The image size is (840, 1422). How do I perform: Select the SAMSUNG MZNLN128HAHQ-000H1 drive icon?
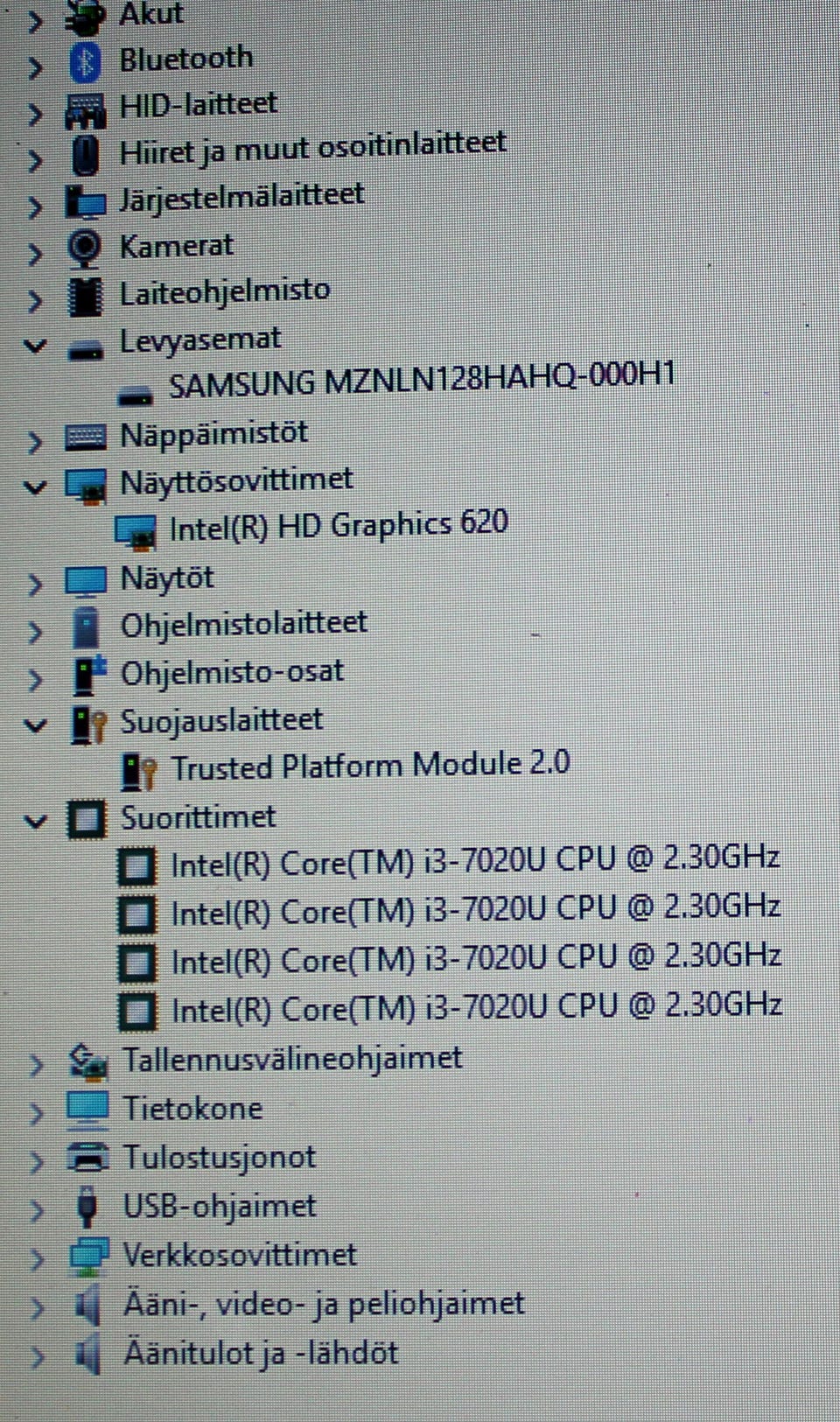[135, 396]
